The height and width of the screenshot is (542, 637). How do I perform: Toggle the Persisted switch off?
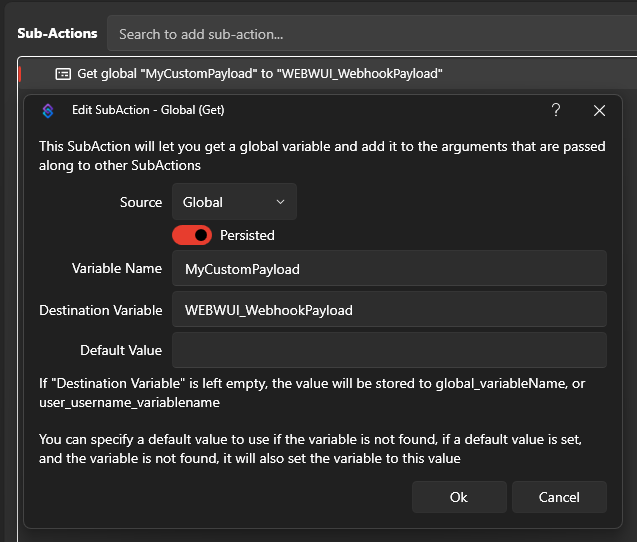[x=192, y=235]
